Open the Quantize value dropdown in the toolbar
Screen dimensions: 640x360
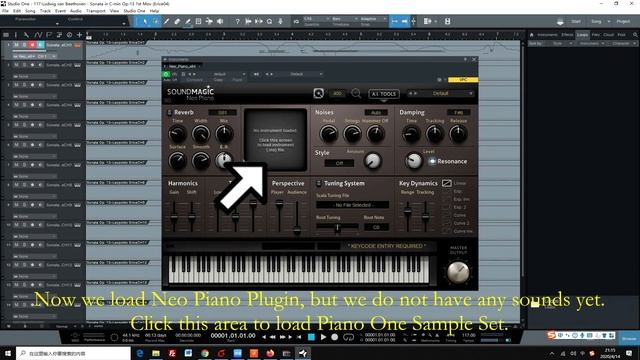click(x=316, y=19)
